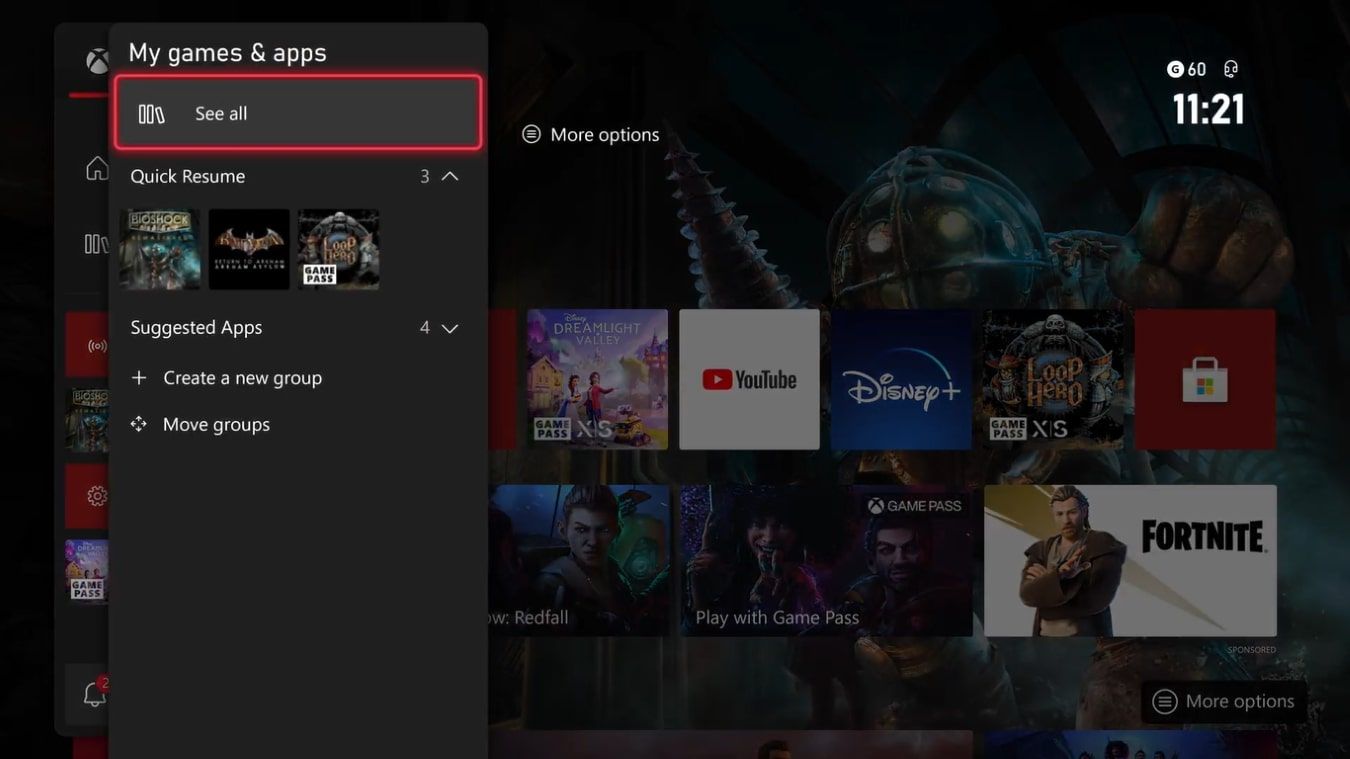Screen dimensions: 1350x759
Task: Click the Quick Resume label
Action: pyautogui.click(x=188, y=176)
